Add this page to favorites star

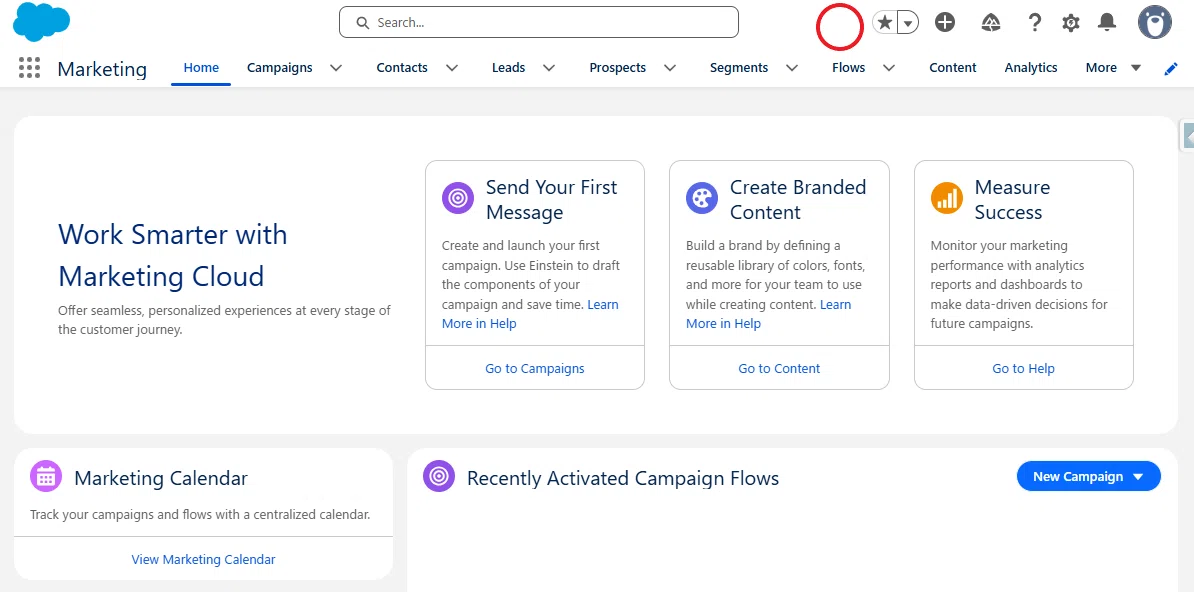(x=885, y=23)
